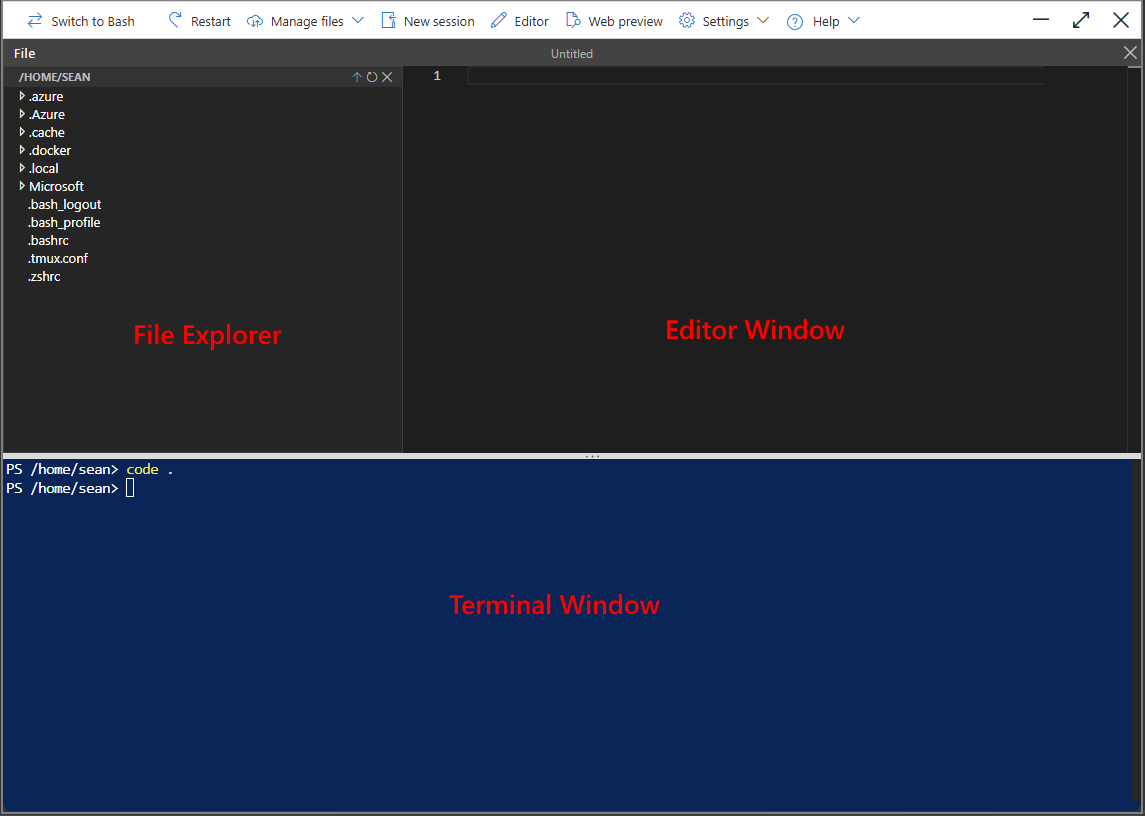Expand the Help dropdown chevron
This screenshot has width=1145, height=816.
(855, 20)
